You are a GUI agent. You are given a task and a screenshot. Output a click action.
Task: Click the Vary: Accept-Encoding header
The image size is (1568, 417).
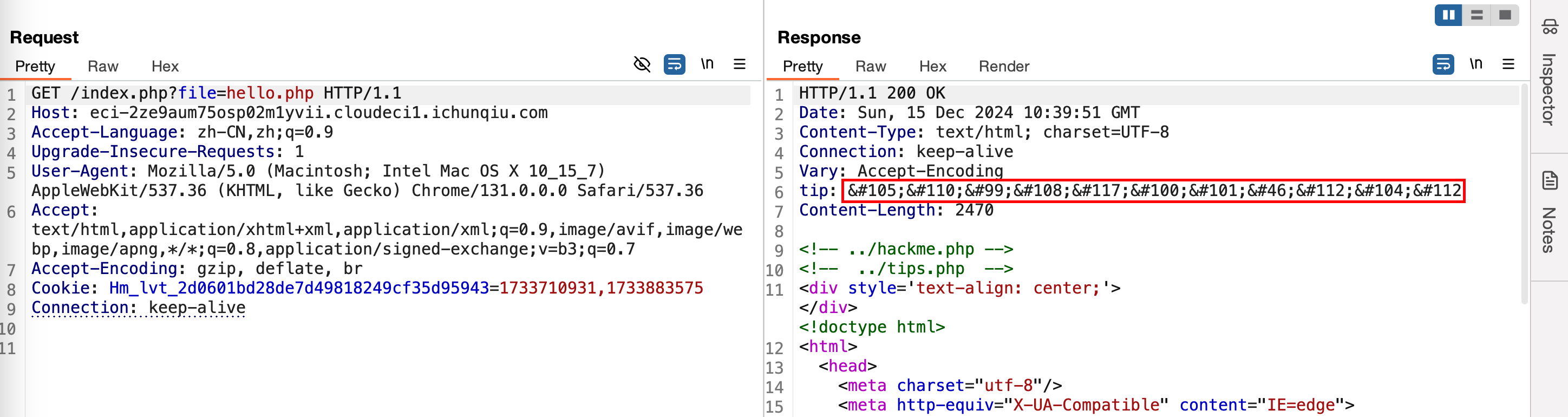[x=901, y=171]
